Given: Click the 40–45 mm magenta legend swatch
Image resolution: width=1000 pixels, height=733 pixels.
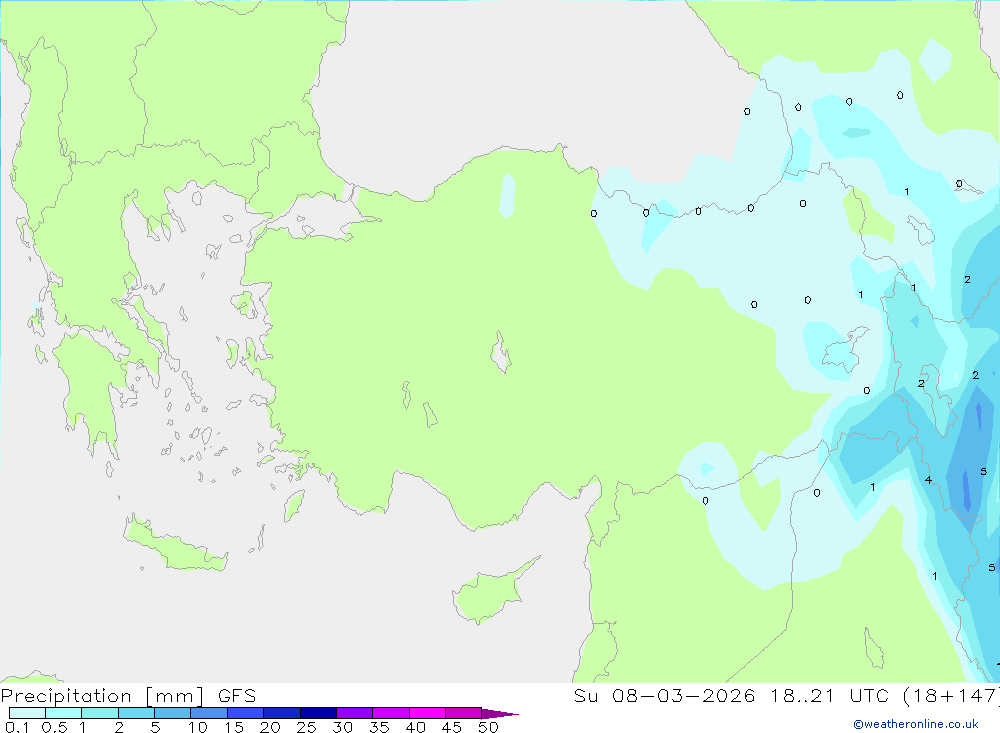Looking at the screenshot, I should (x=427, y=713).
